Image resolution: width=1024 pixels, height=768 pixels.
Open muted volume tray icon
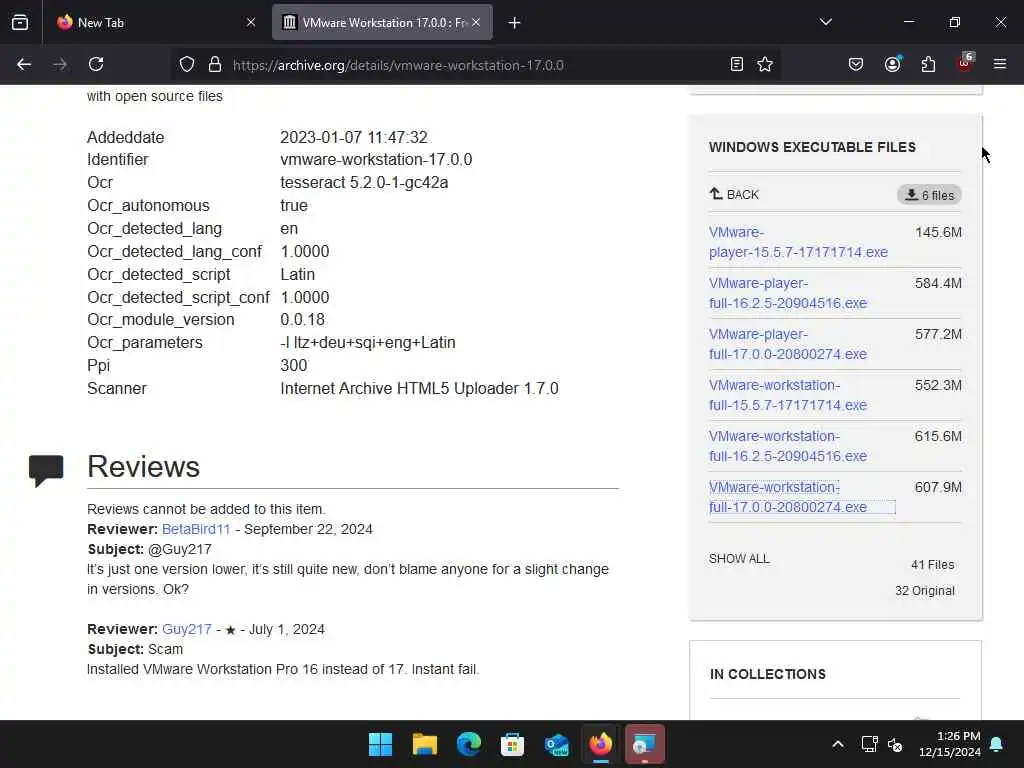pos(895,744)
